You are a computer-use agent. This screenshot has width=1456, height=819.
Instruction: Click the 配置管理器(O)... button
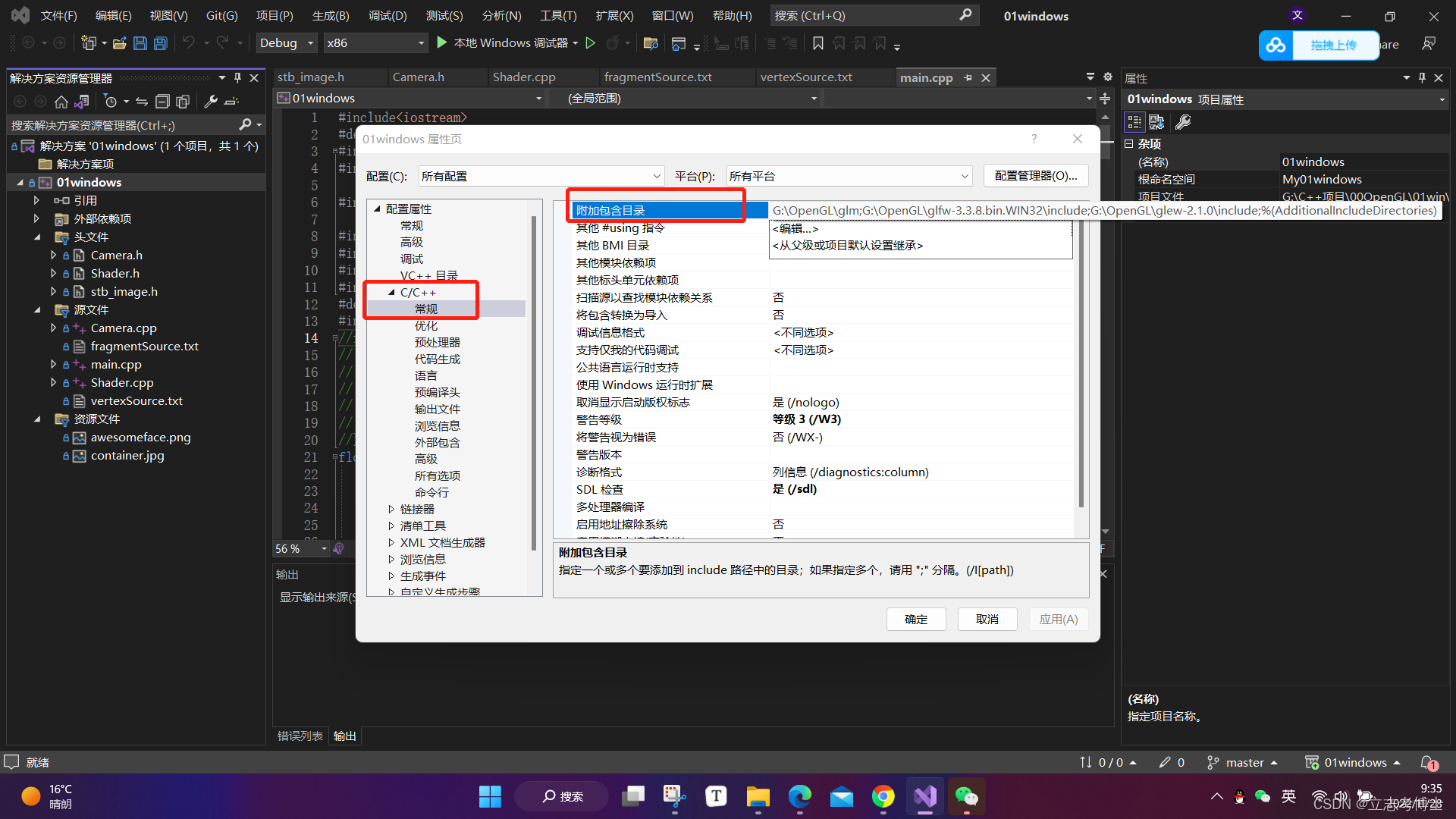[x=1036, y=175]
